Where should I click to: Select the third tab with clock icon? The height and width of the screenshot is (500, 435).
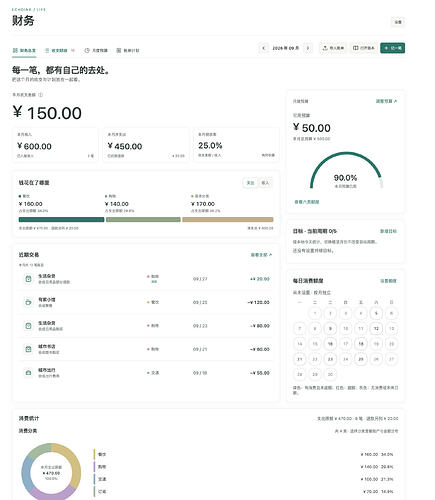click(x=96, y=50)
